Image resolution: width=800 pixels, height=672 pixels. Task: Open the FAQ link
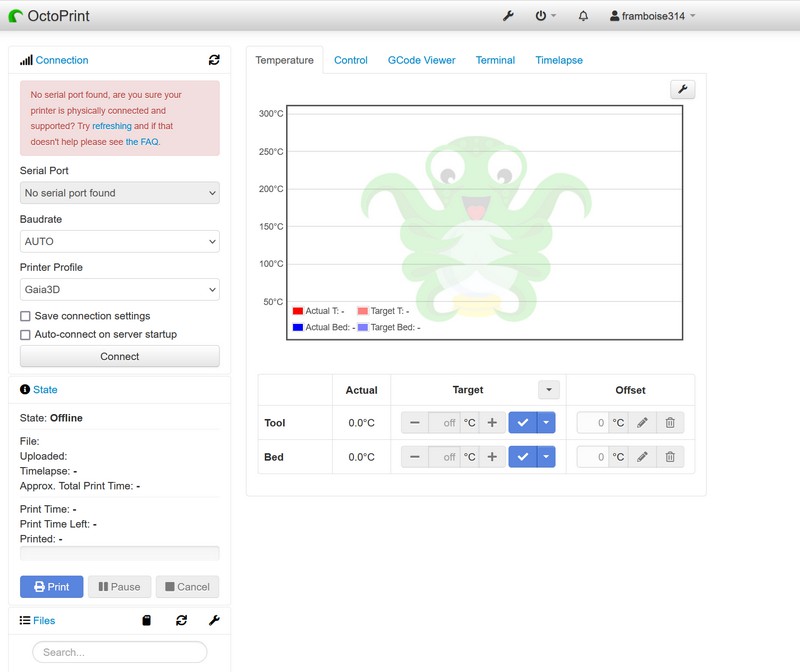tap(142, 142)
